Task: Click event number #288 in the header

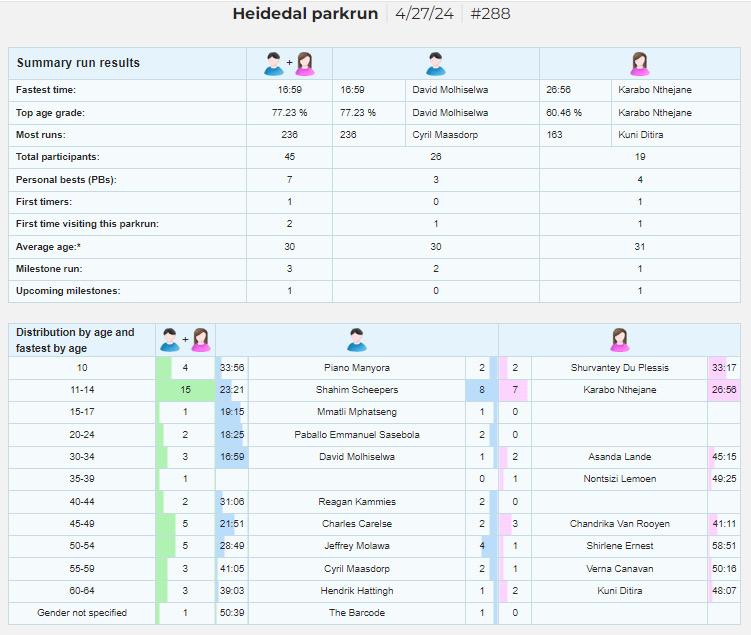Action: coord(490,13)
